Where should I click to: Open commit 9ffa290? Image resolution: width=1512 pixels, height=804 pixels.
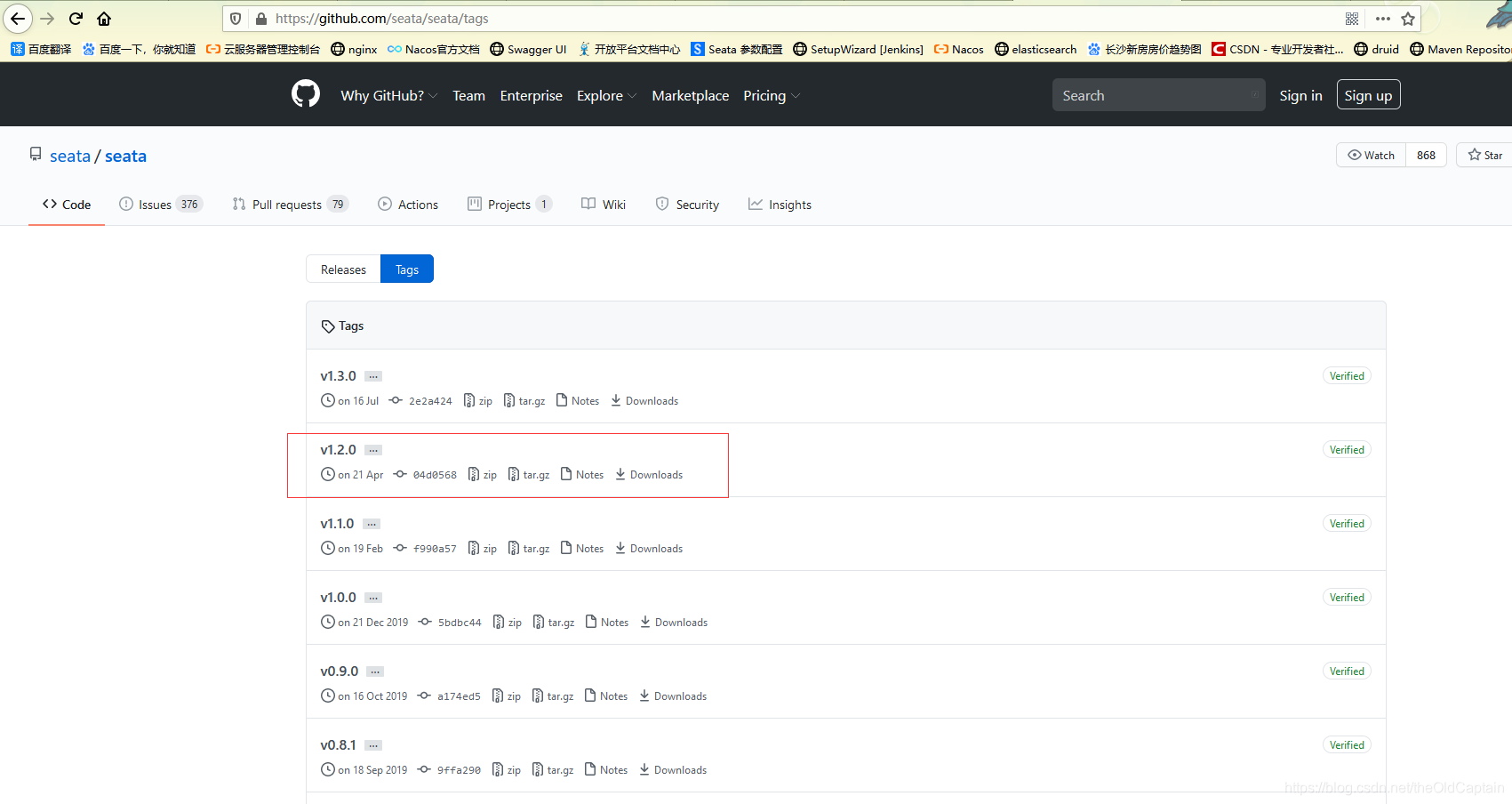(449, 770)
